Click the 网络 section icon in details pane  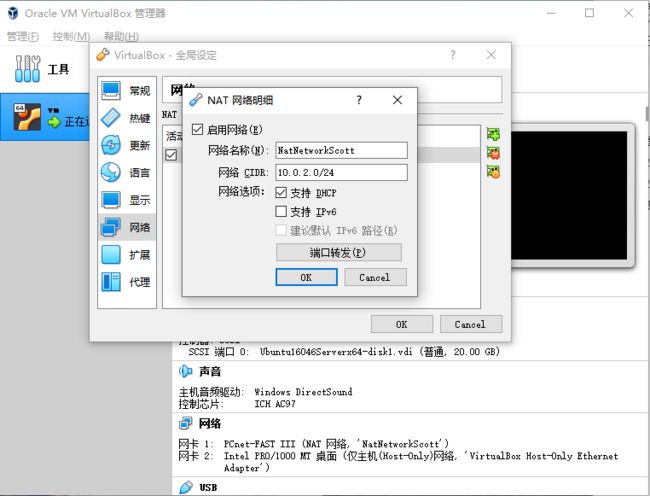tap(185, 423)
